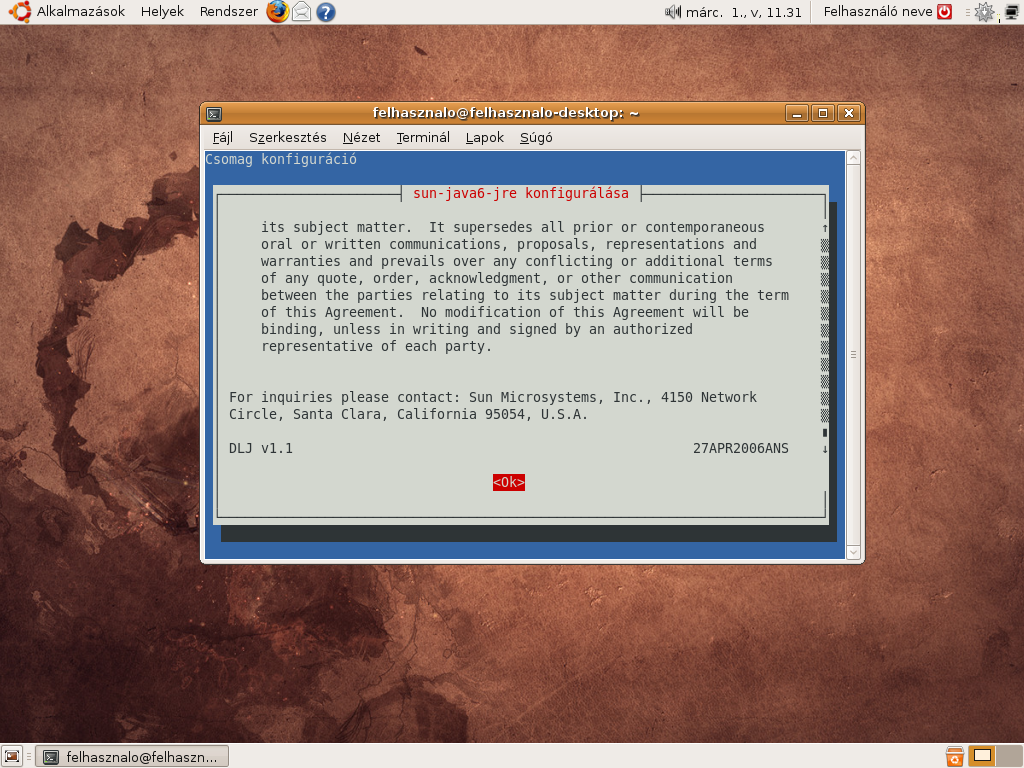Click the volume speaker icon
This screenshot has width=1024, height=768.
tap(672, 12)
